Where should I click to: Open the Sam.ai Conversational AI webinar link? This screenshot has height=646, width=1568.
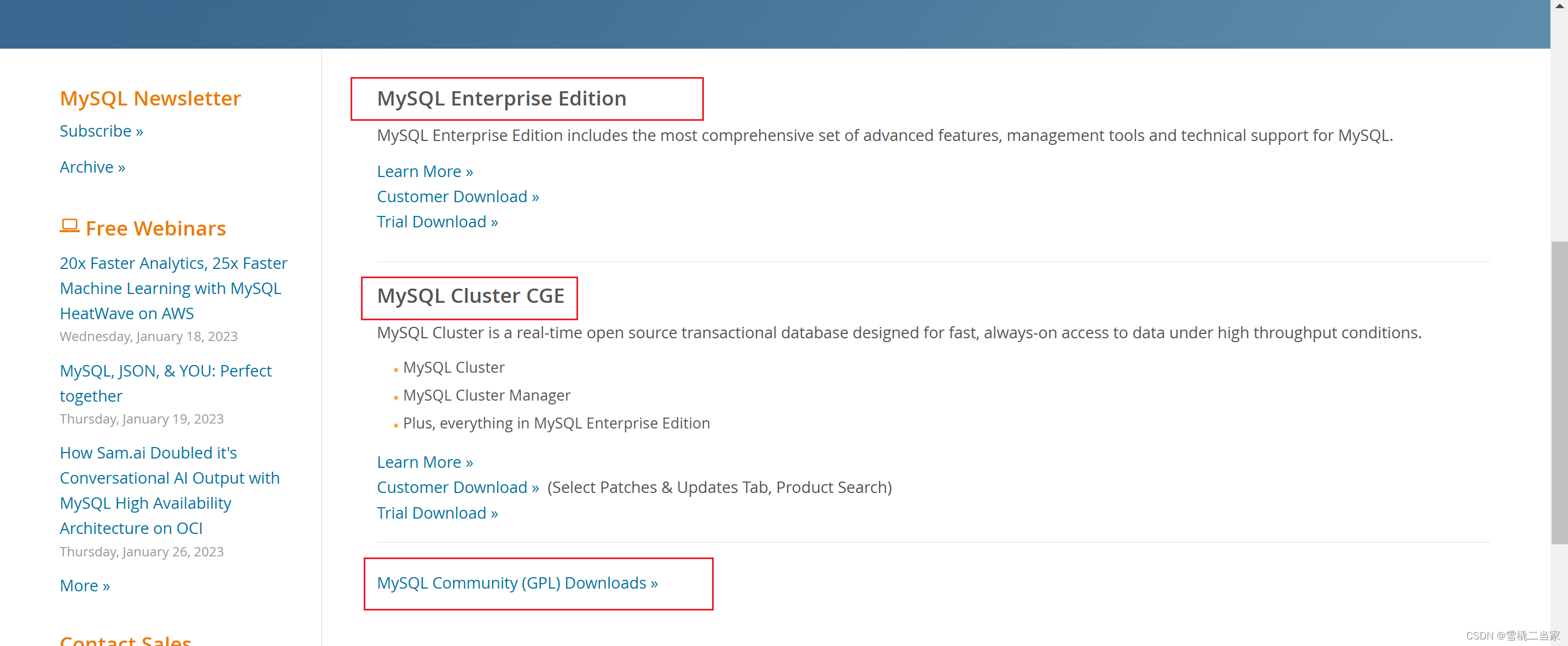170,490
